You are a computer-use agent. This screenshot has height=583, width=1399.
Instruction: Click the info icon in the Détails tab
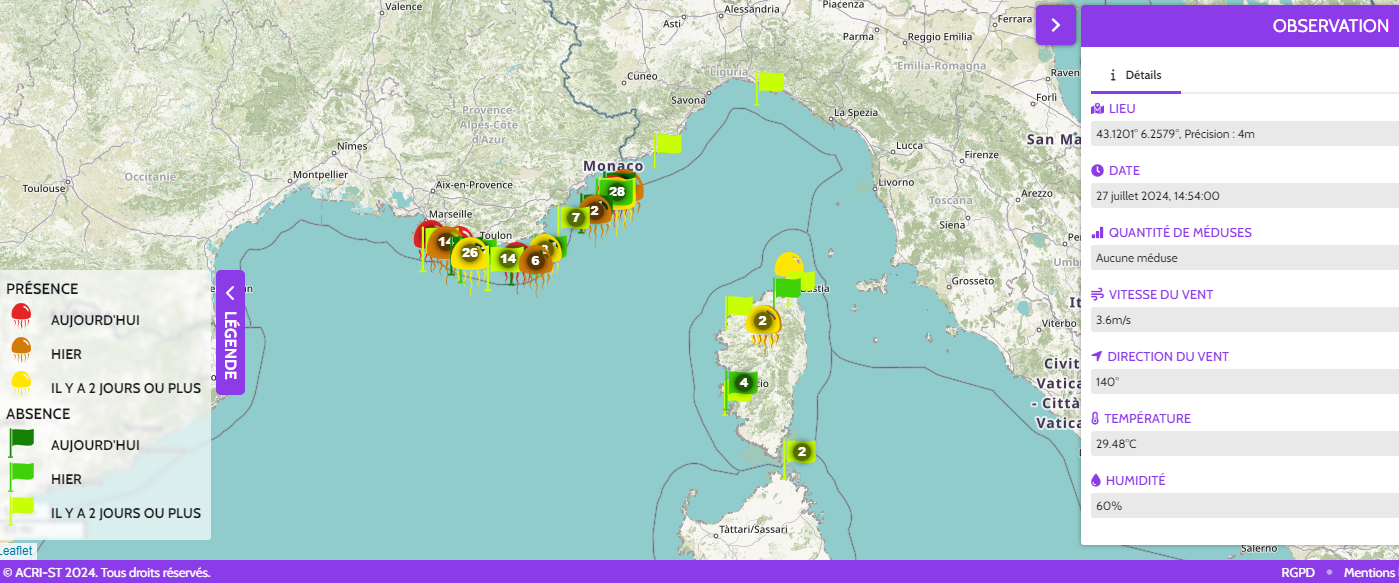click(x=1113, y=75)
